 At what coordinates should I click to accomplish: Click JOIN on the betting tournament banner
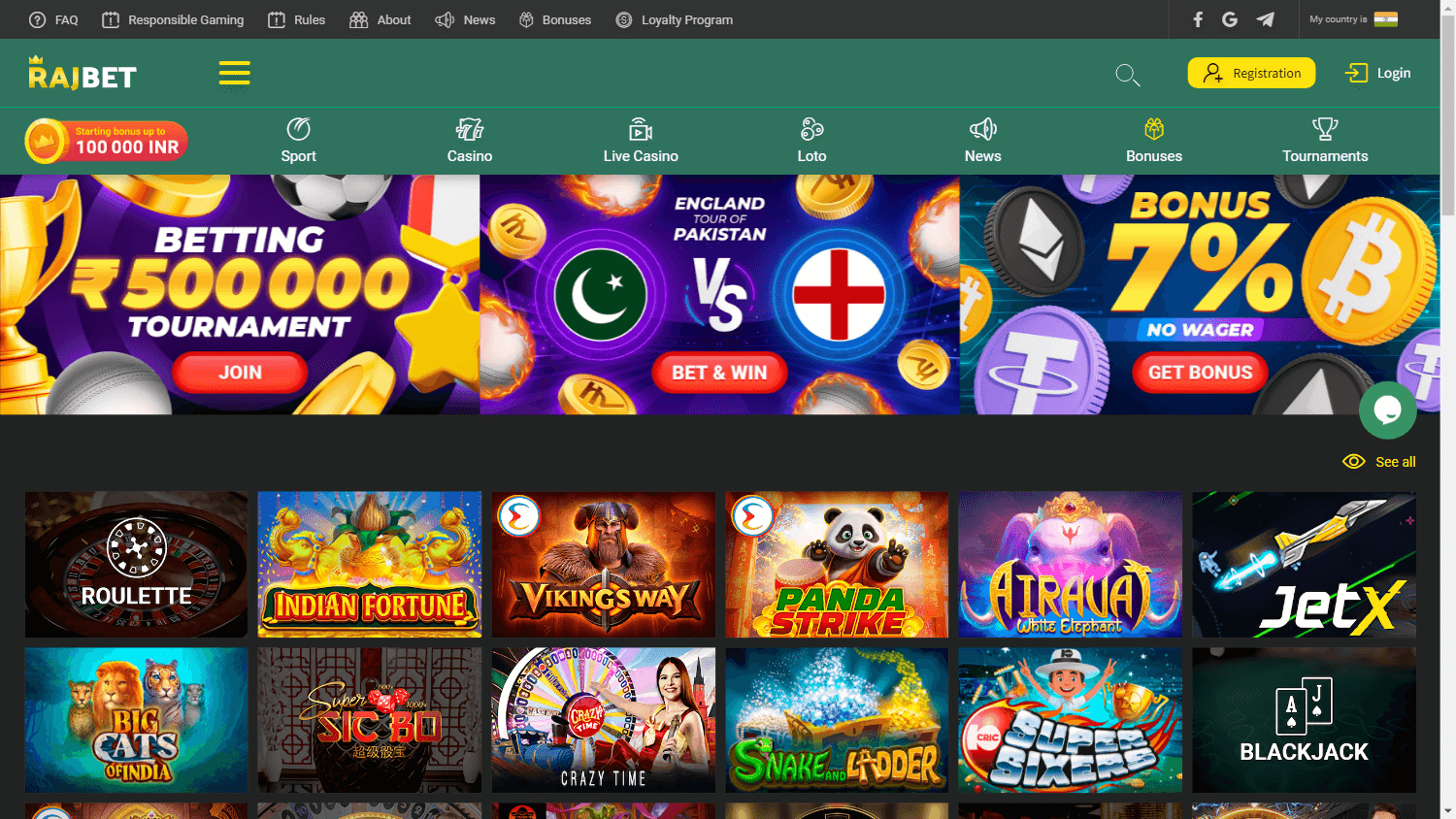point(240,373)
